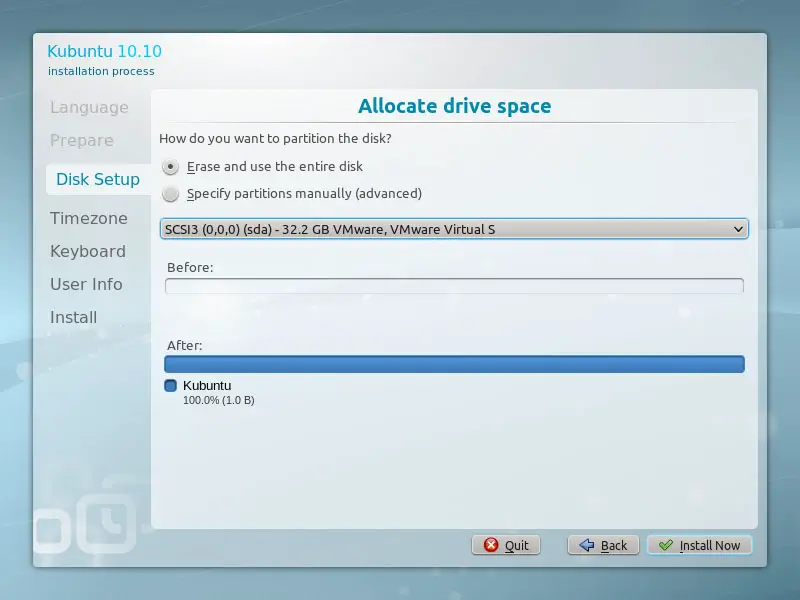Click the 'Before:' label
The image size is (800, 600).
coord(190,268)
